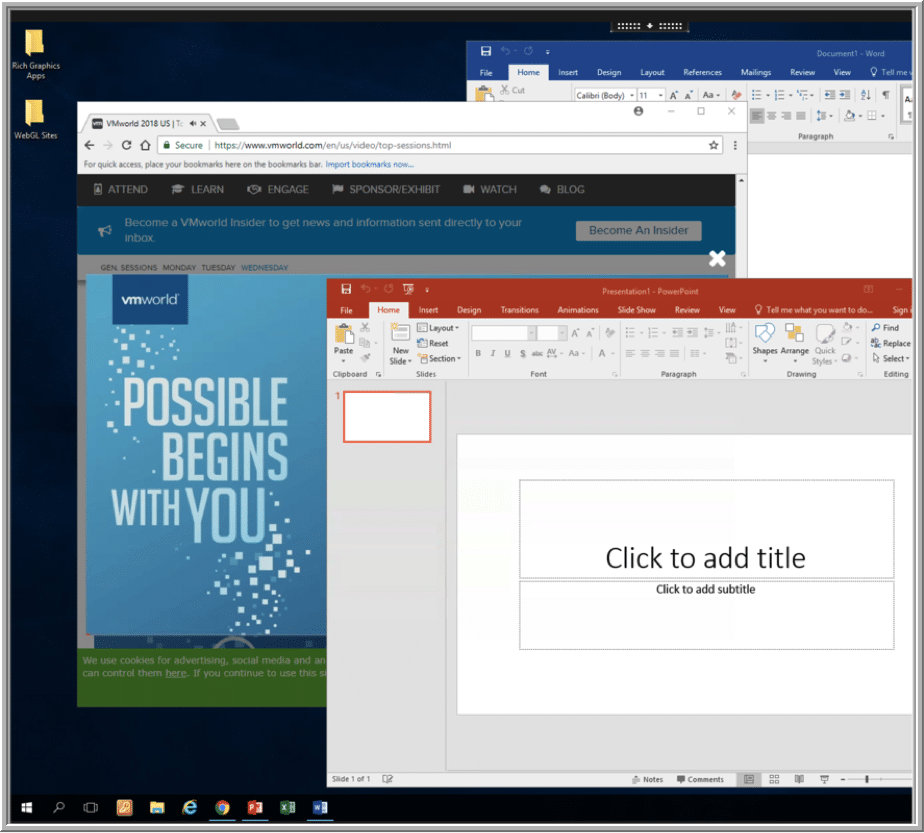This screenshot has width=924, height=833.
Task: Click Chrome profile avatar icon
Action: pyautogui.click(x=638, y=111)
